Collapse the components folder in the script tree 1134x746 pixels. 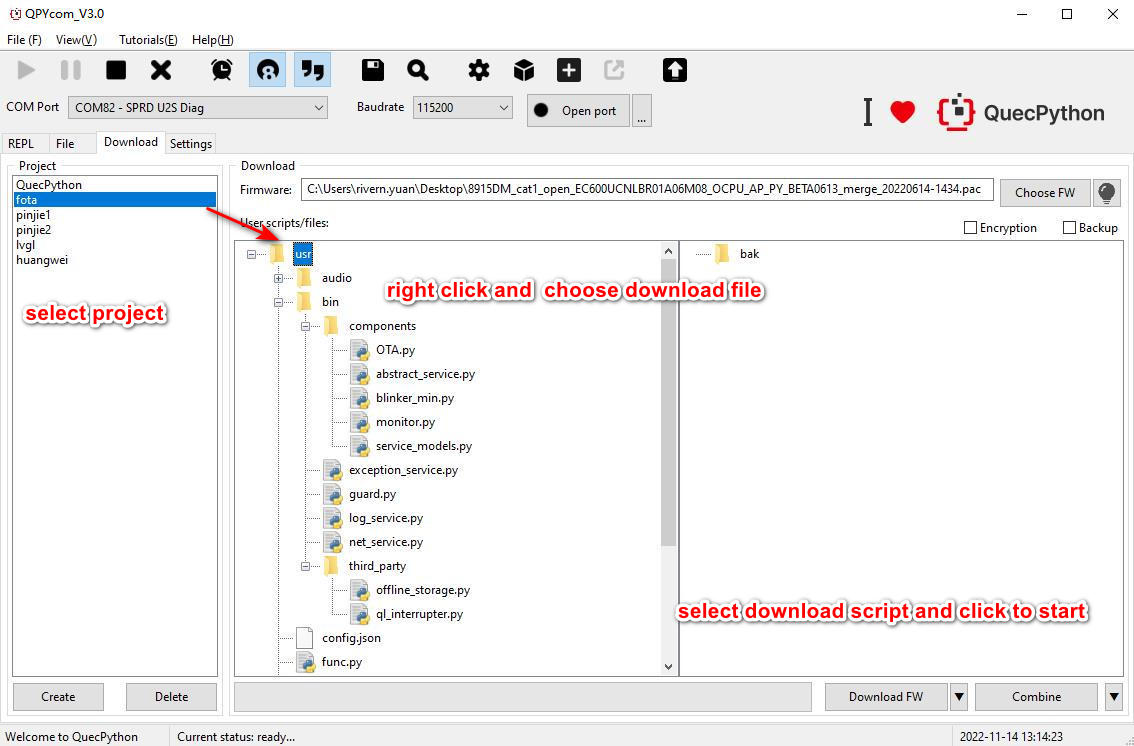pyautogui.click(x=305, y=326)
